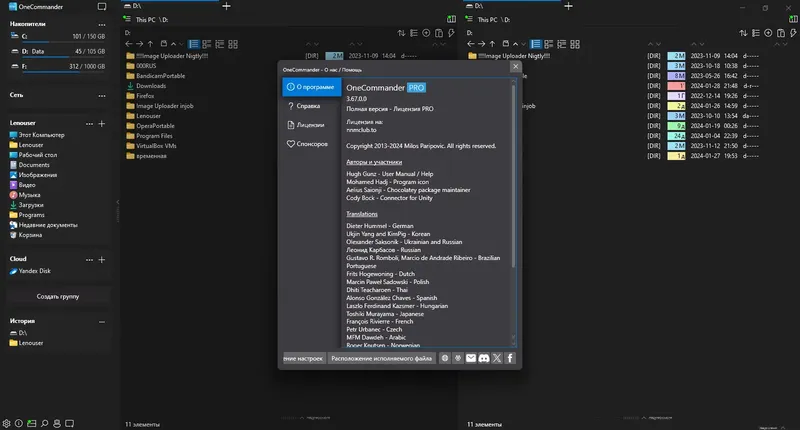Open the message/feedback icon in the bottom toolbar

(x=70, y=423)
